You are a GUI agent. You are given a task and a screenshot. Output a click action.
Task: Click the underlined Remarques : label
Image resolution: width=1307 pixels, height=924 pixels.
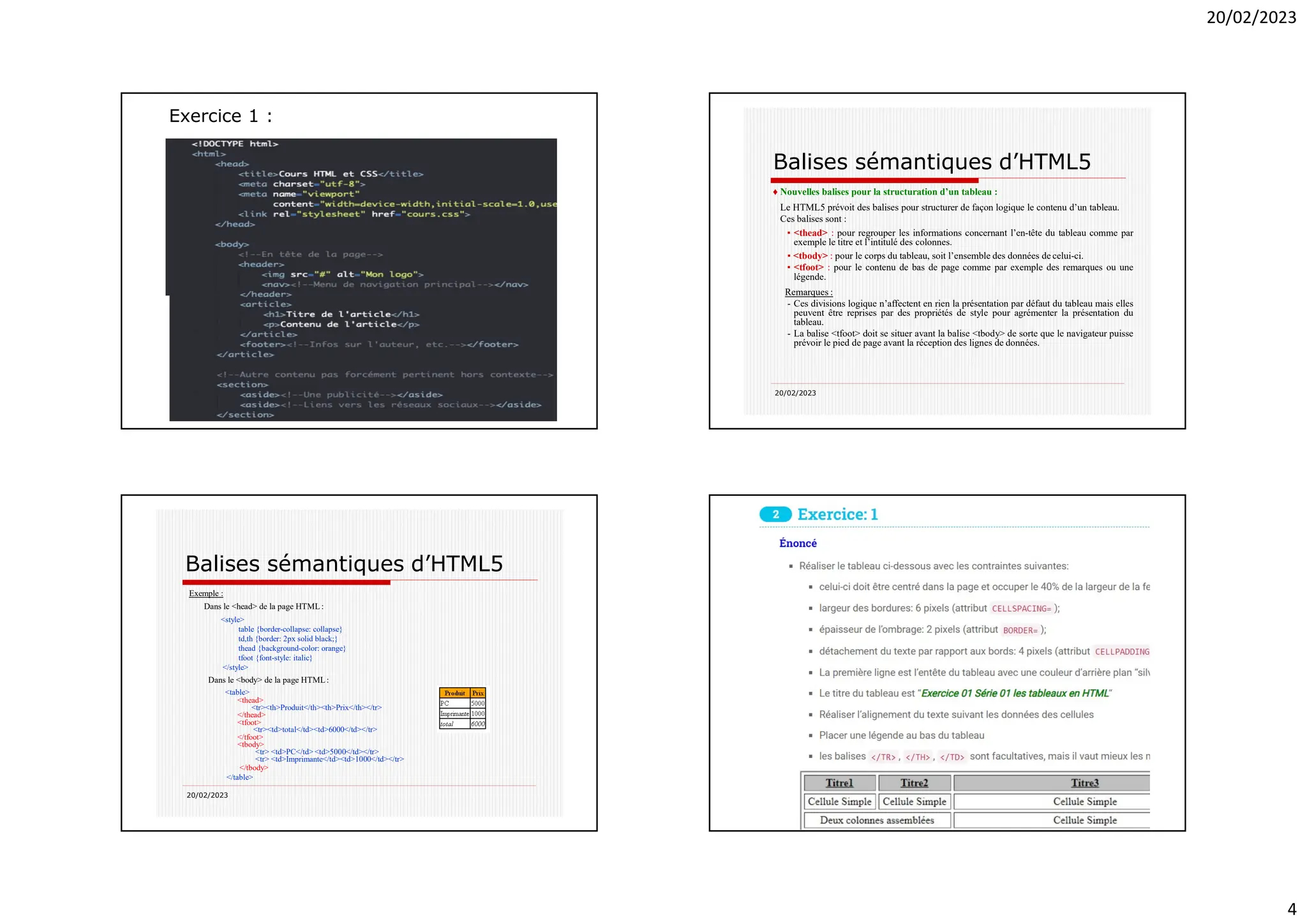pyautogui.click(x=808, y=292)
